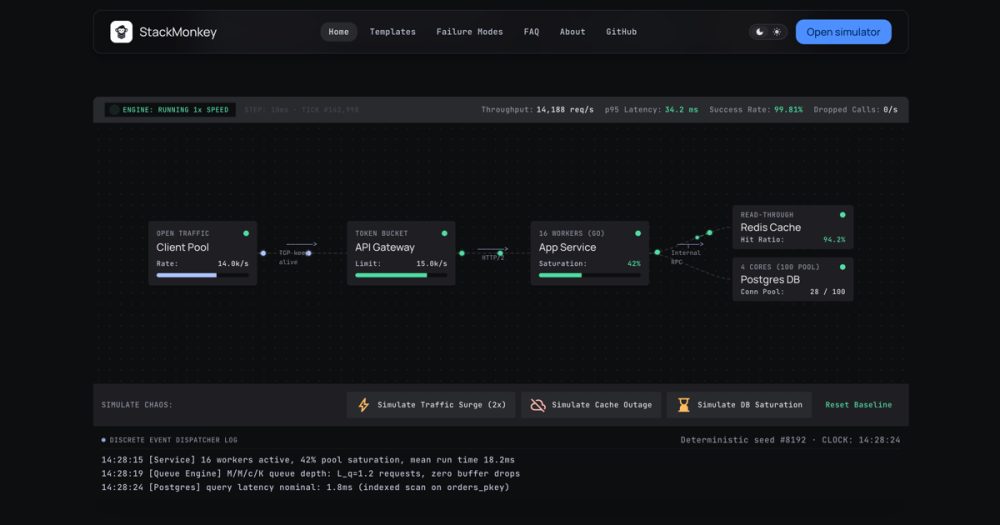Click the HTTP/2 connection label
Viewport: 1000px width, 525px height.
(x=492, y=258)
